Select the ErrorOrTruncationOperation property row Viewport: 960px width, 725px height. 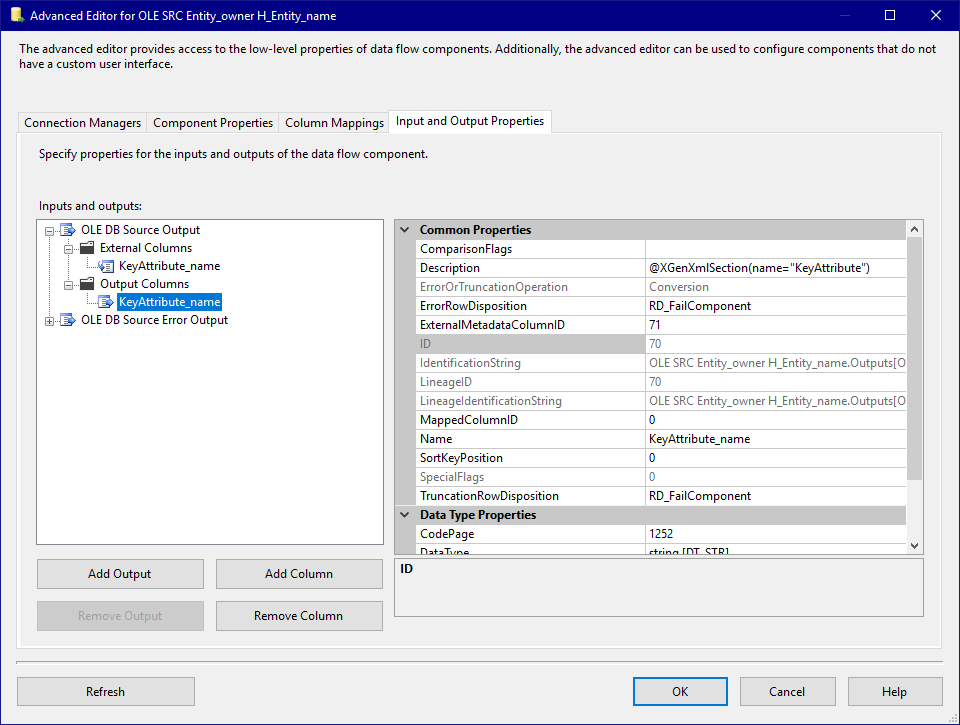pyautogui.click(x=661, y=287)
